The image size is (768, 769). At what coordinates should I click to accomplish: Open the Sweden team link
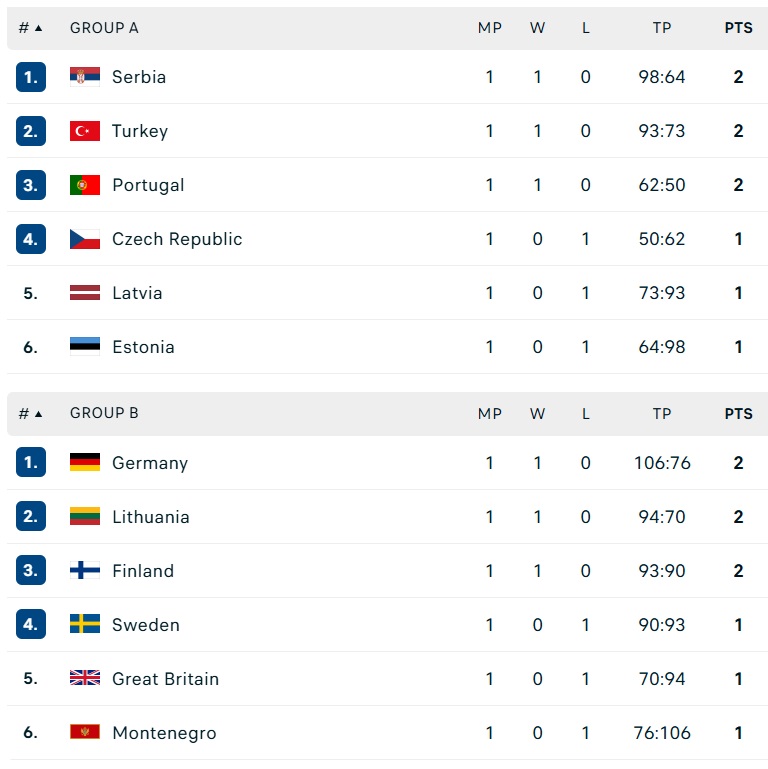(146, 624)
